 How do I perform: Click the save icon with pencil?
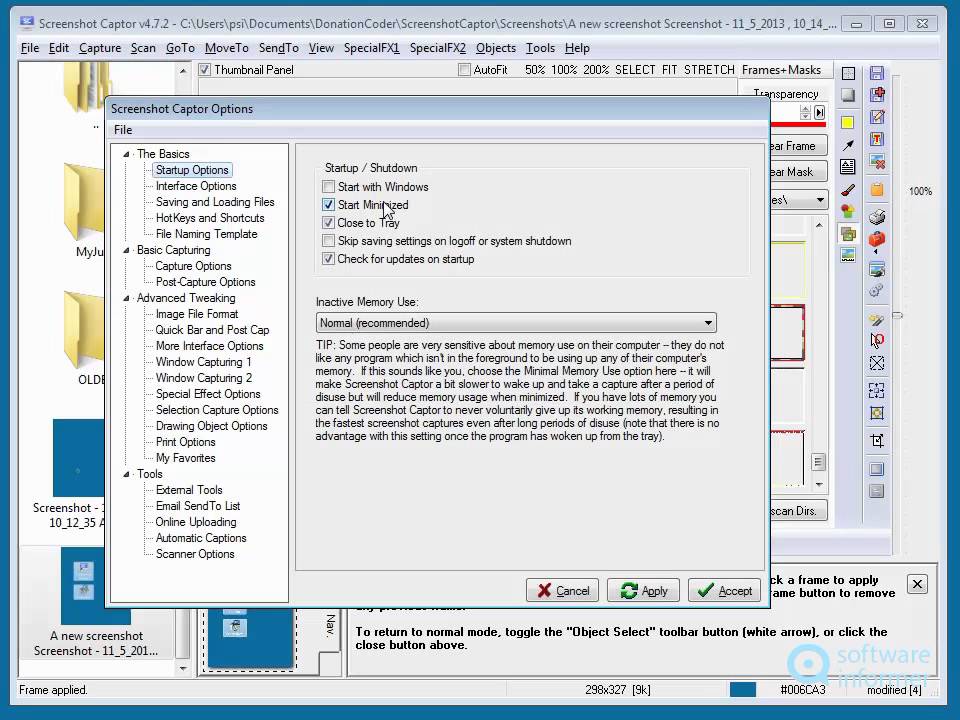point(877,116)
